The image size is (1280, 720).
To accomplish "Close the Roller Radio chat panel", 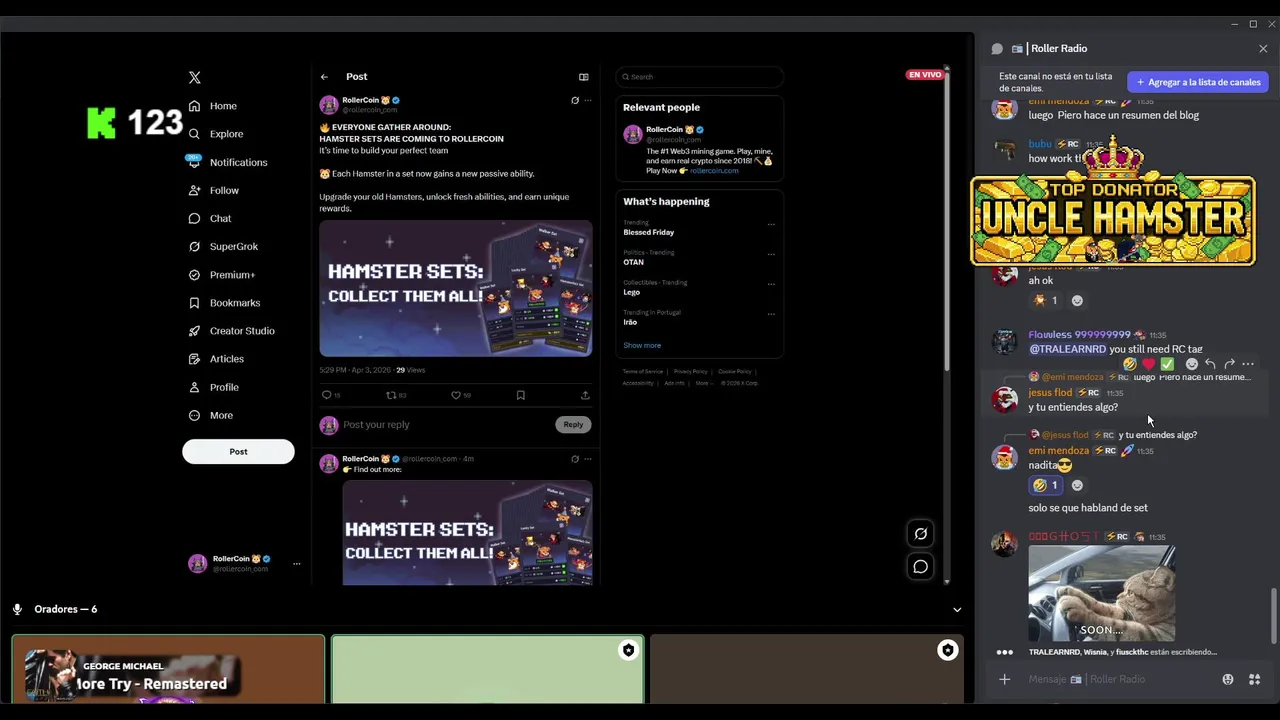I will point(1263,49).
